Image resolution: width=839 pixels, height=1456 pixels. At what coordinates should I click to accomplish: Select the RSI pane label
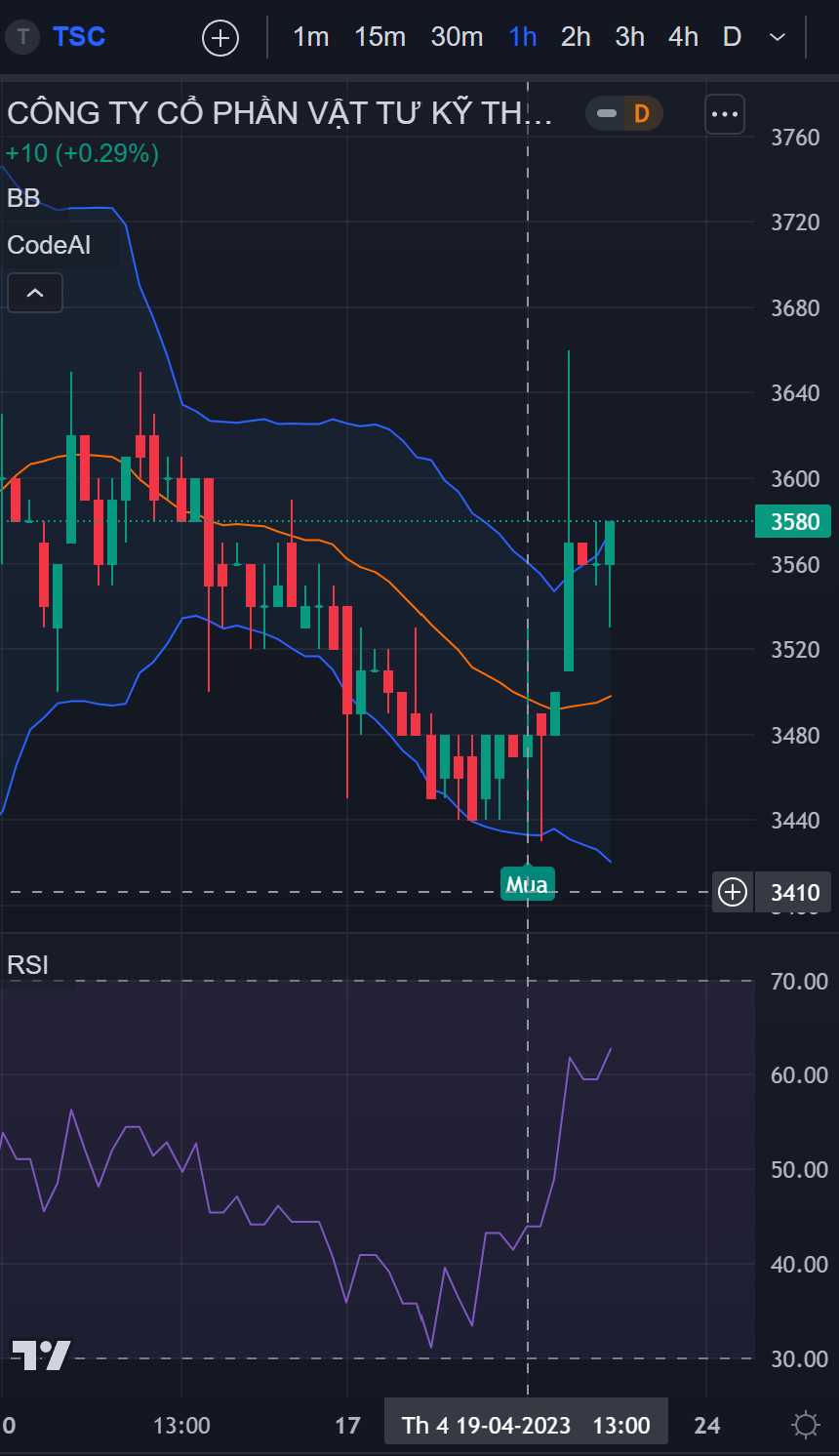click(27, 965)
